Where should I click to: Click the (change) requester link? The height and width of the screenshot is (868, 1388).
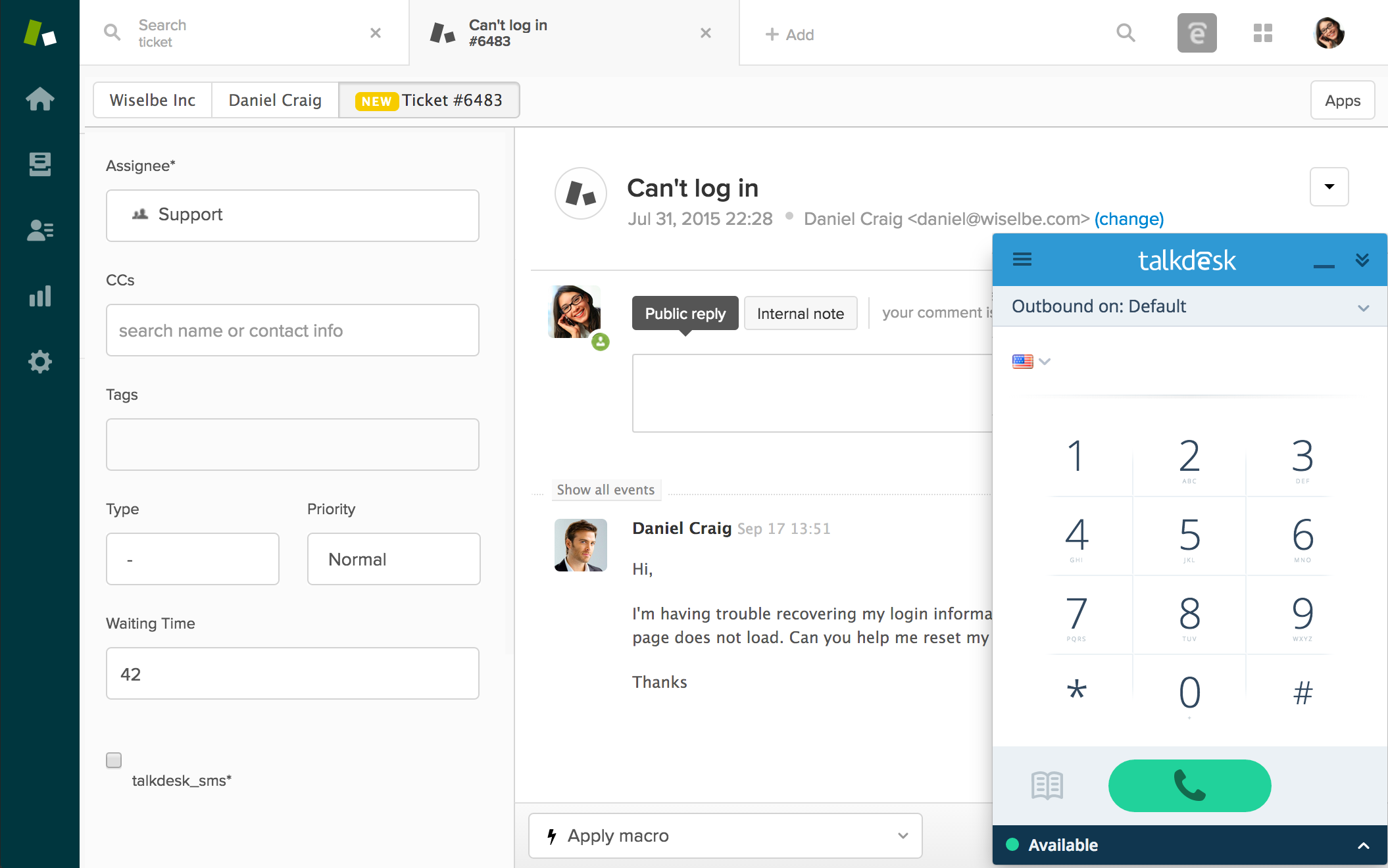click(1129, 219)
